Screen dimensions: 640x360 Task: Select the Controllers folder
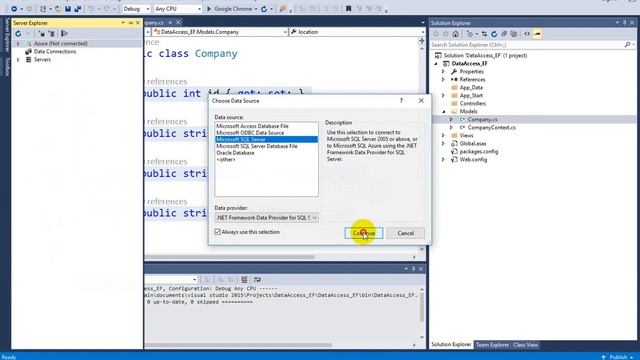473,103
